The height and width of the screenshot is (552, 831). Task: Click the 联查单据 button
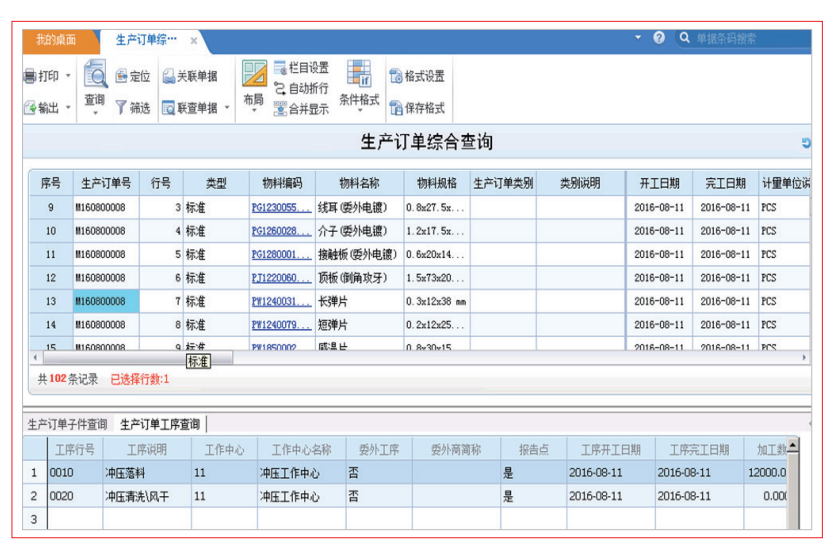pos(190,108)
